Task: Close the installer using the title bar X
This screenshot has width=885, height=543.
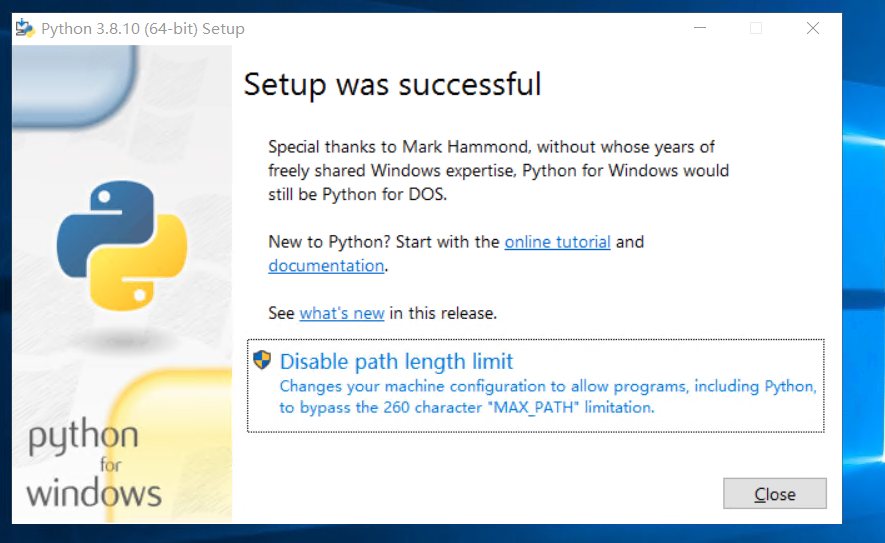Action: (x=813, y=28)
